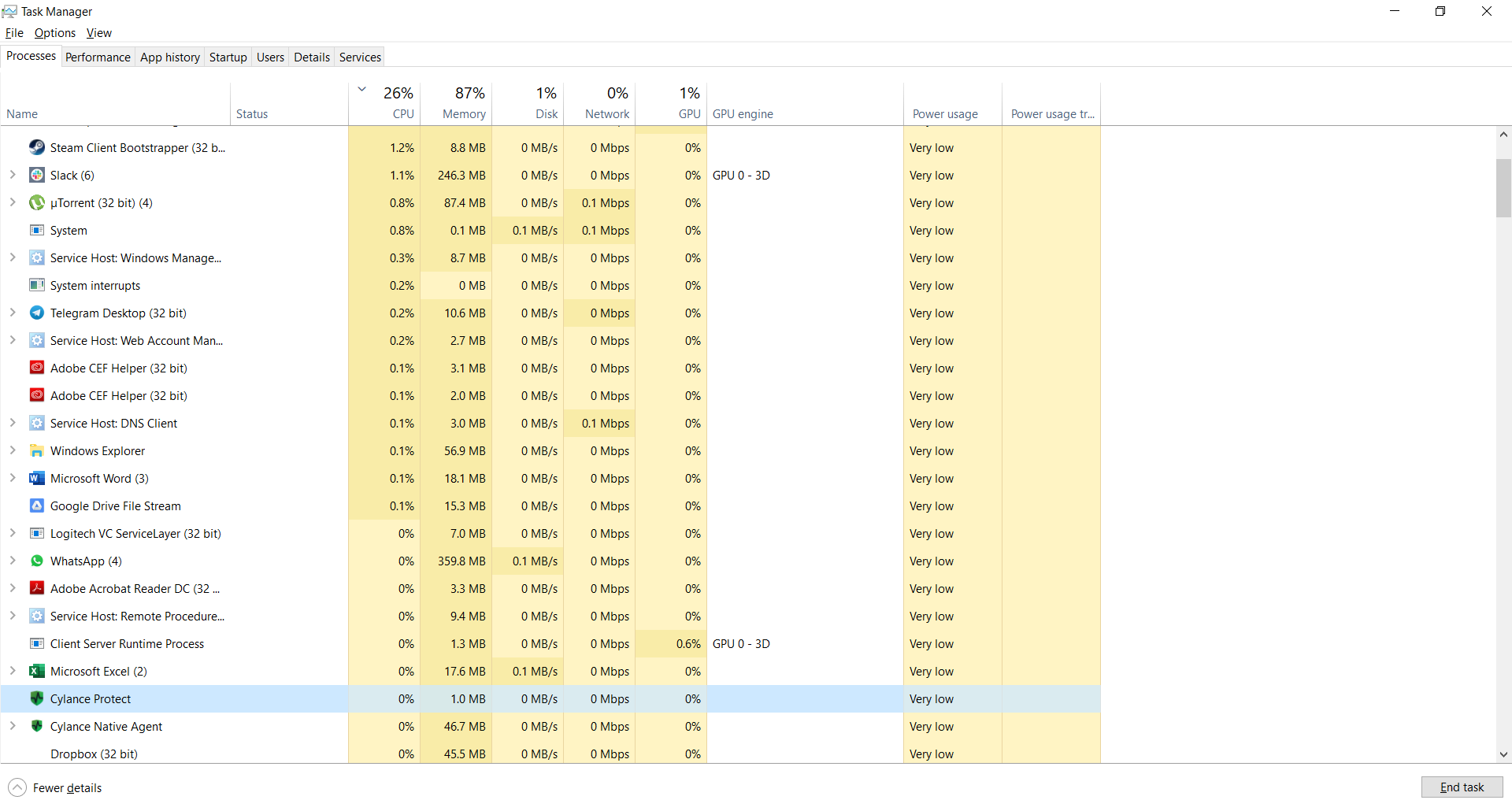Expand Service Host: DNS Client group
Screen dimensions: 1512x811
click(x=13, y=423)
